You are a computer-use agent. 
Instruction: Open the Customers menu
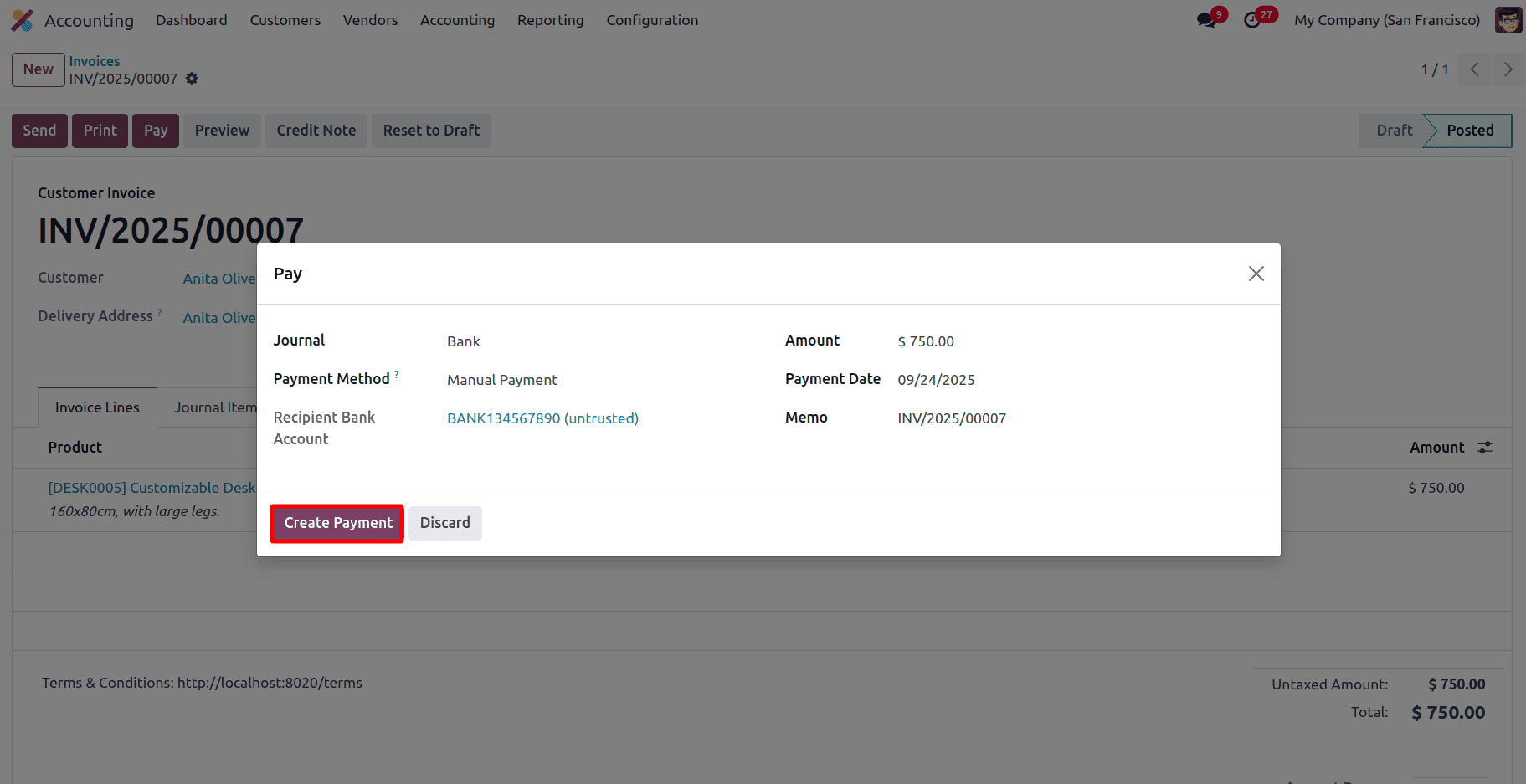click(285, 20)
